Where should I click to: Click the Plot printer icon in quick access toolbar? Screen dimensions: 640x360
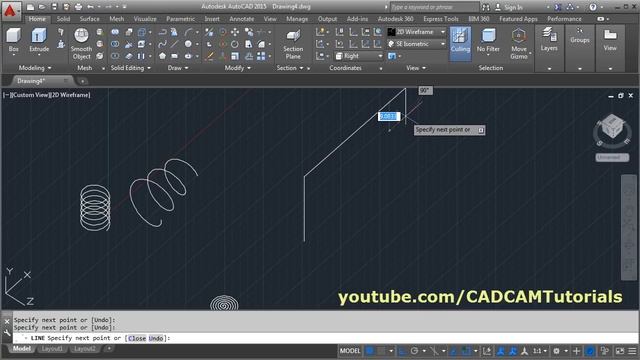pos(78,7)
